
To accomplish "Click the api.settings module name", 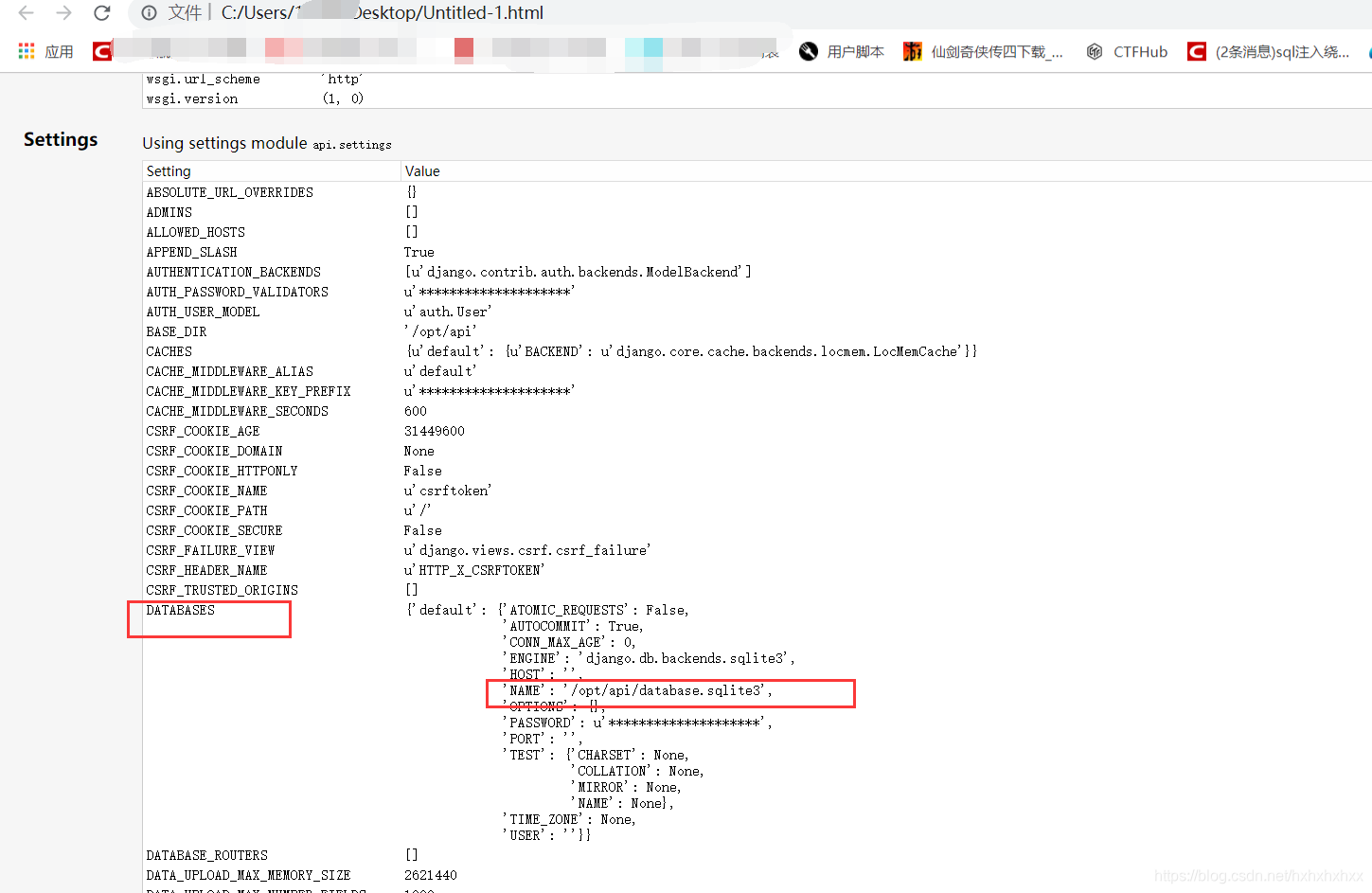I will coord(352,145).
